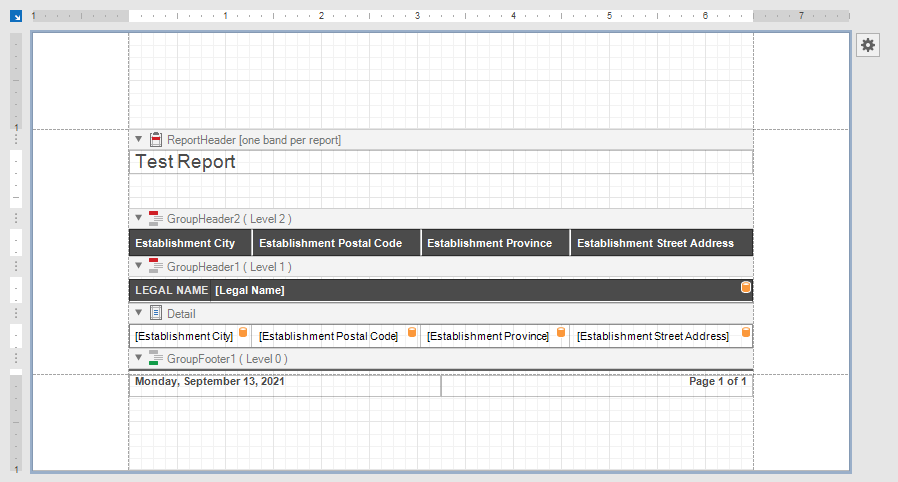Viewport: 898px width, 482px height.
Task: Collapse the ReportHeader band
Action: point(139,139)
